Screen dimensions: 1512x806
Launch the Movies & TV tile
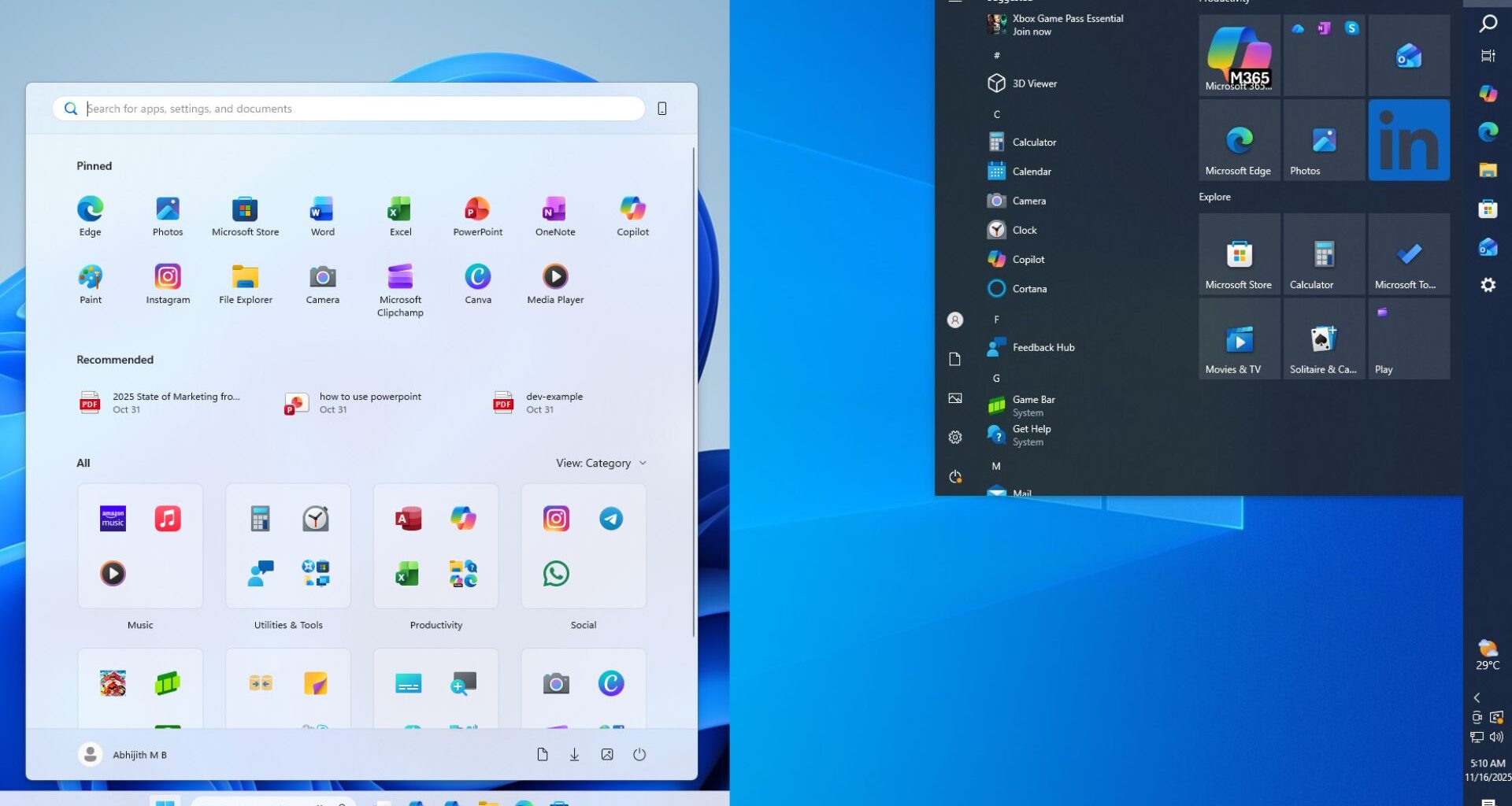pos(1239,338)
